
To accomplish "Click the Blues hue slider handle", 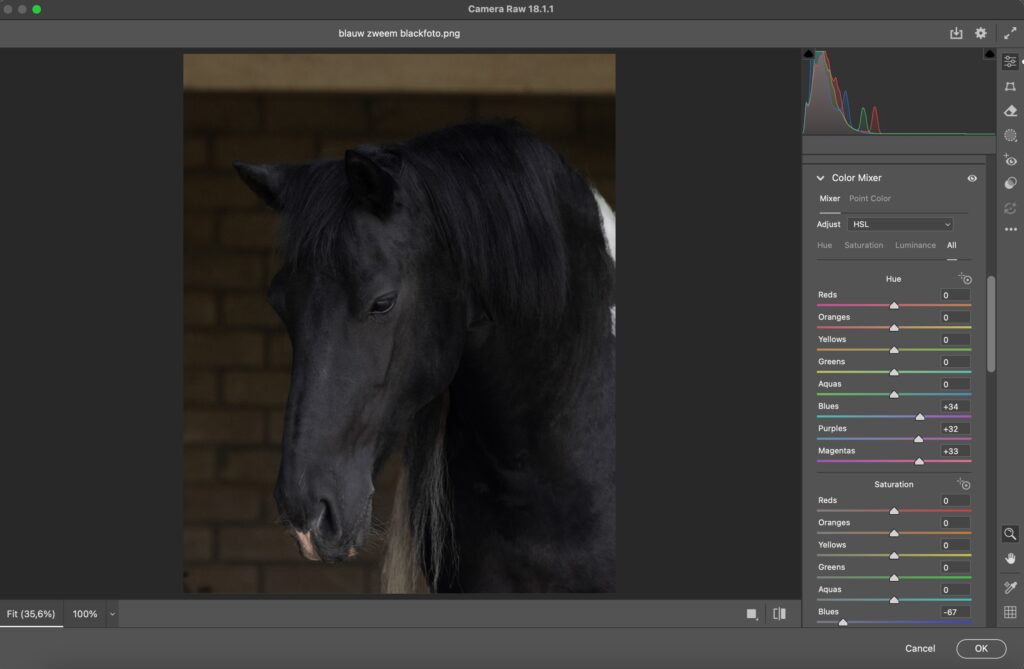I will 920,416.
